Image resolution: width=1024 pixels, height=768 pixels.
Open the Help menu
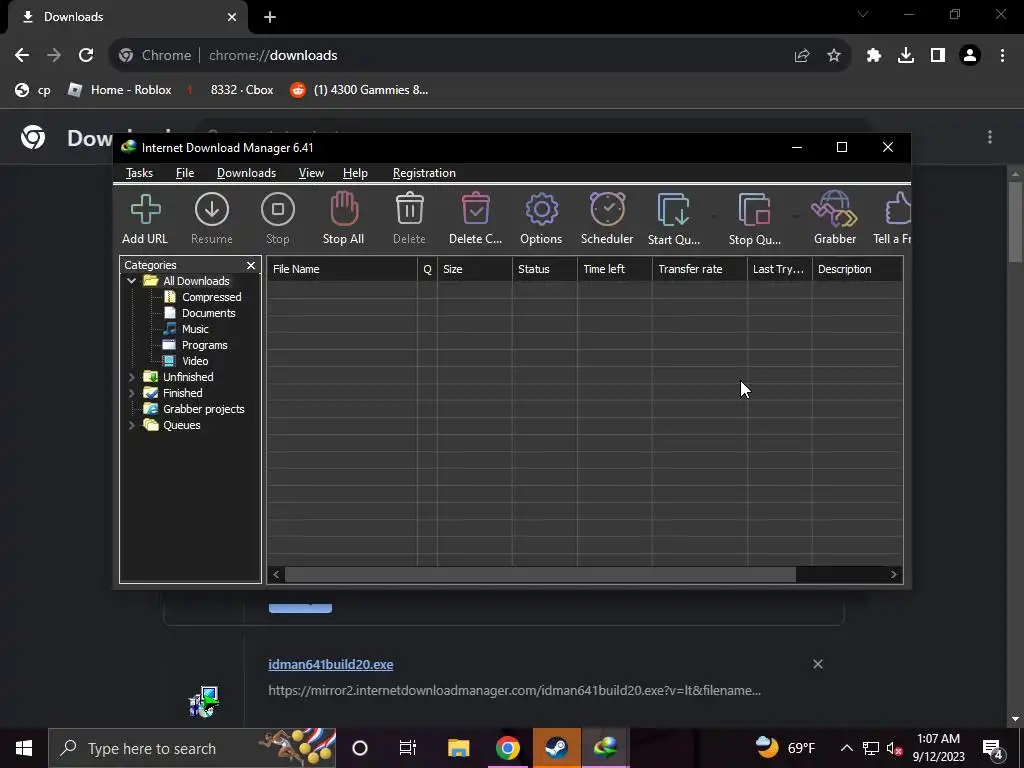click(x=355, y=173)
